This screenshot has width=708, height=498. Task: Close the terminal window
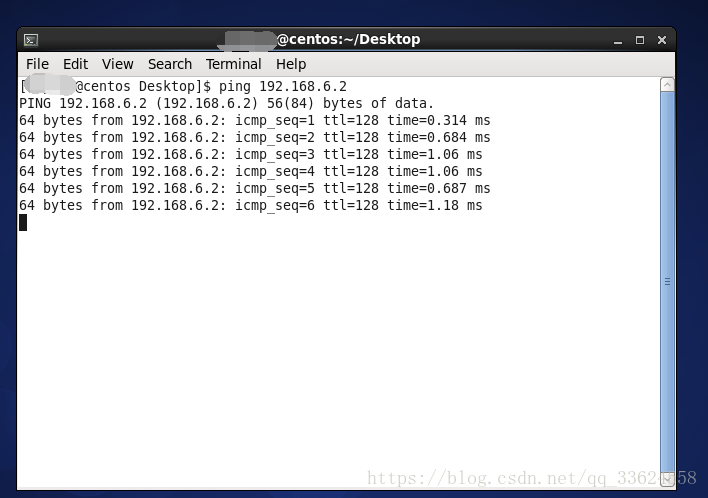[x=662, y=40]
